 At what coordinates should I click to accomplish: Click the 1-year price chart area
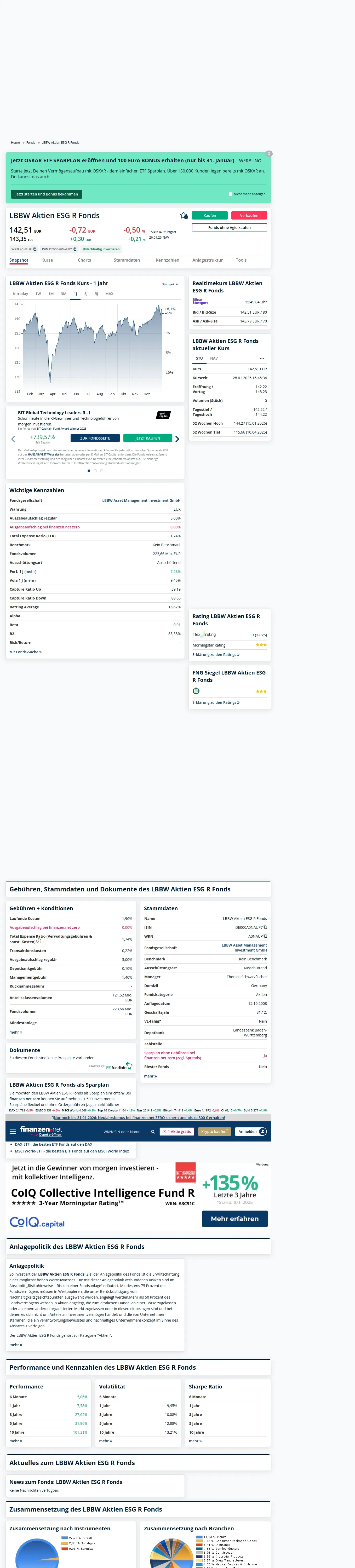pos(93,348)
